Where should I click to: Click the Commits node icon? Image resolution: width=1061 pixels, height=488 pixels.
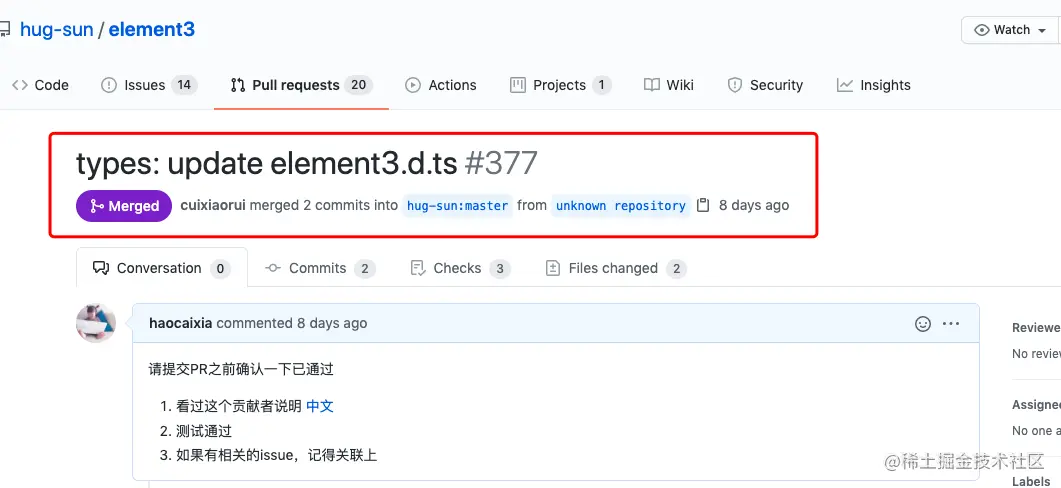273,268
